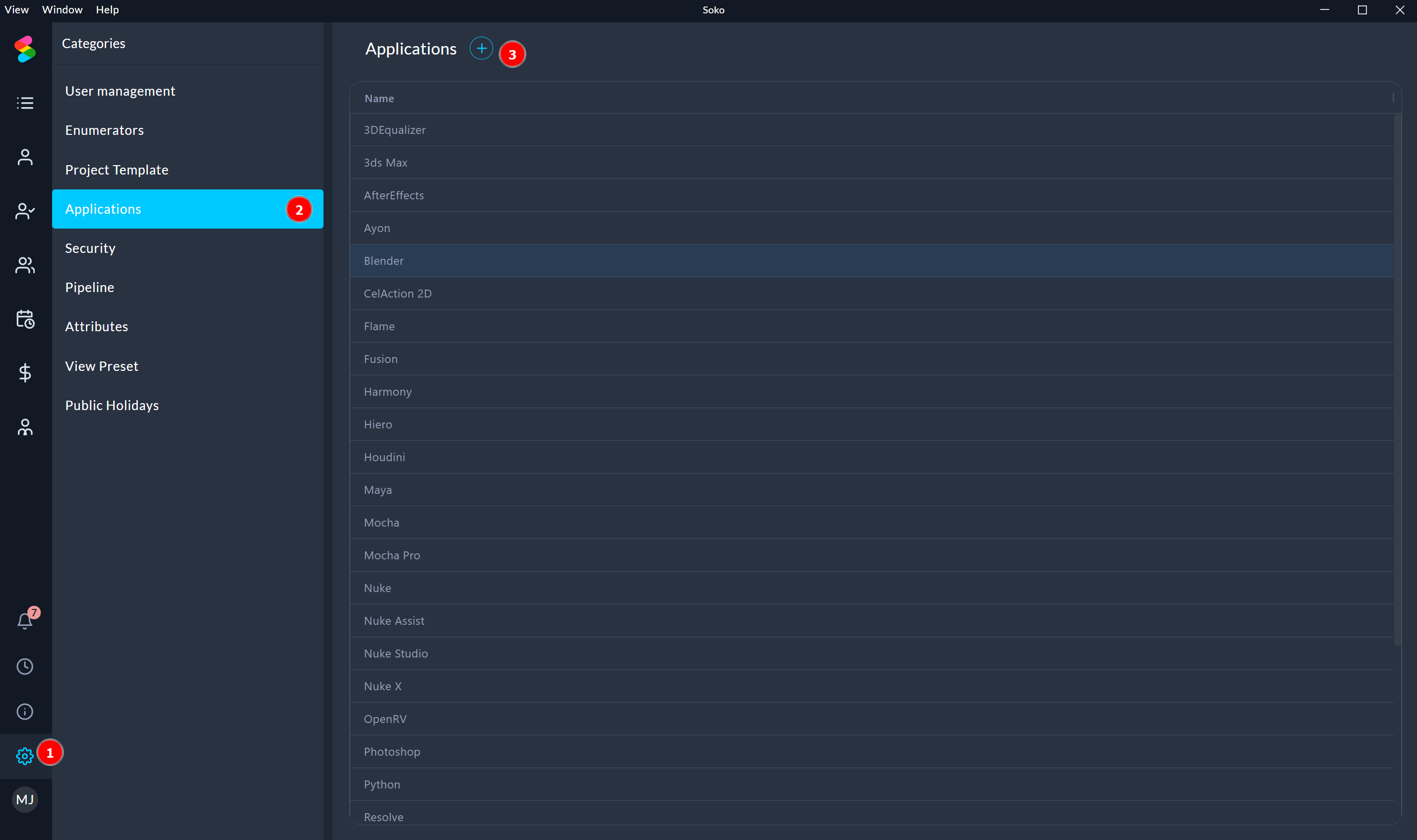Select the Blender application row
This screenshot has width=1417, height=840.
tap(384, 261)
